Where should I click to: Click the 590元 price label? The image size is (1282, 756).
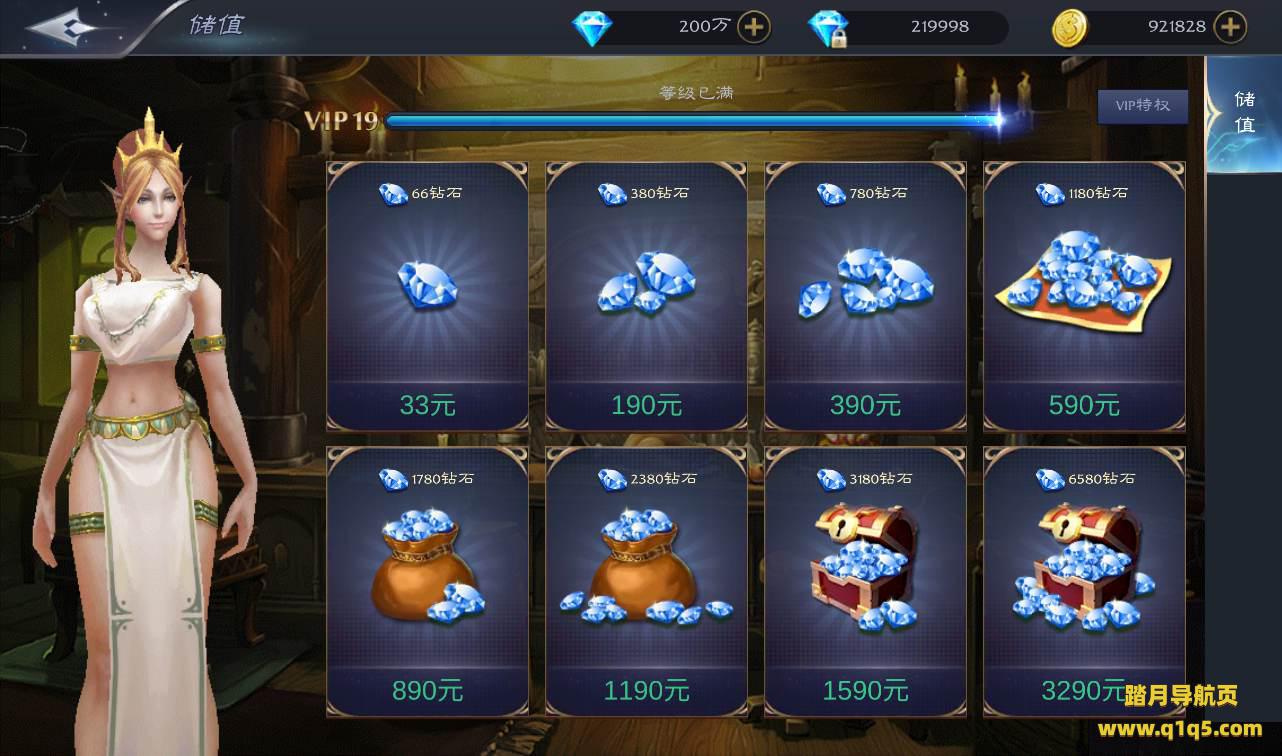pyautogui.click(x=1084, y=405)
